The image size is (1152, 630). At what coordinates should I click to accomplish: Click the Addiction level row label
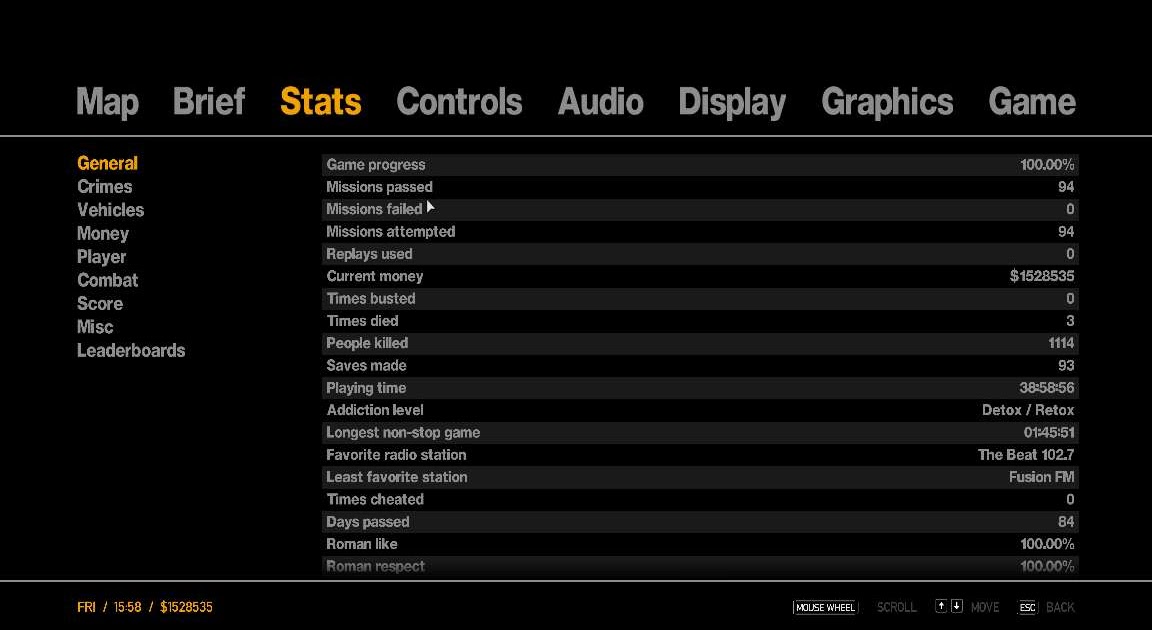[375, 410]
